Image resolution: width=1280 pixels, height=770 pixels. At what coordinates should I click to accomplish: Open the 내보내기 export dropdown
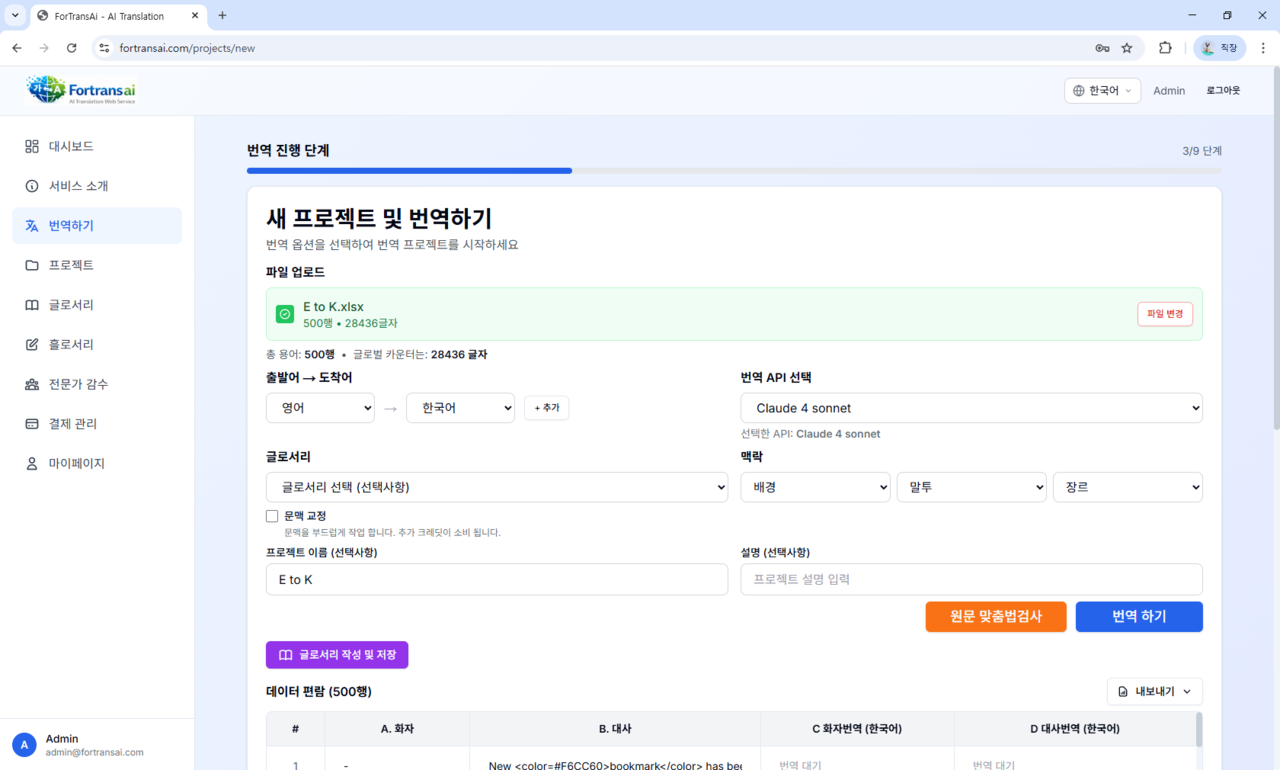click(x=1154, y=691)
